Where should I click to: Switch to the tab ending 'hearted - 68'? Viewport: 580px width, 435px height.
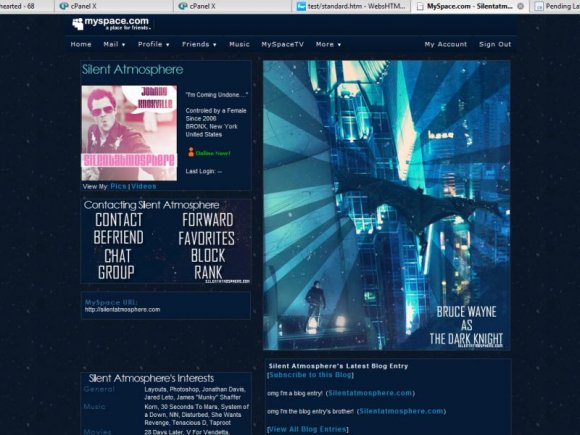(26, 6)
